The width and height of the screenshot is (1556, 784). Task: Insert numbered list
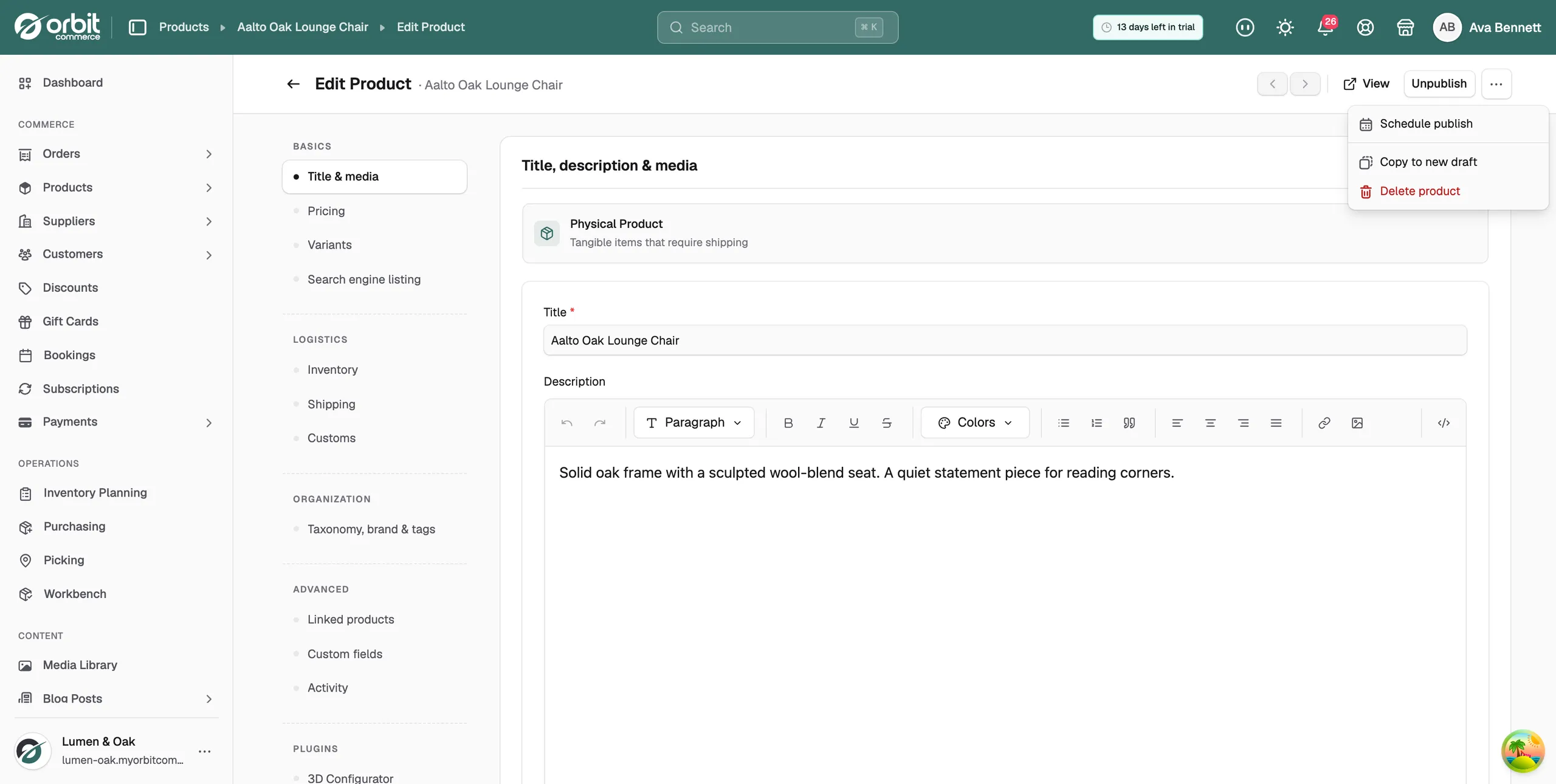tap(1096, 423)
